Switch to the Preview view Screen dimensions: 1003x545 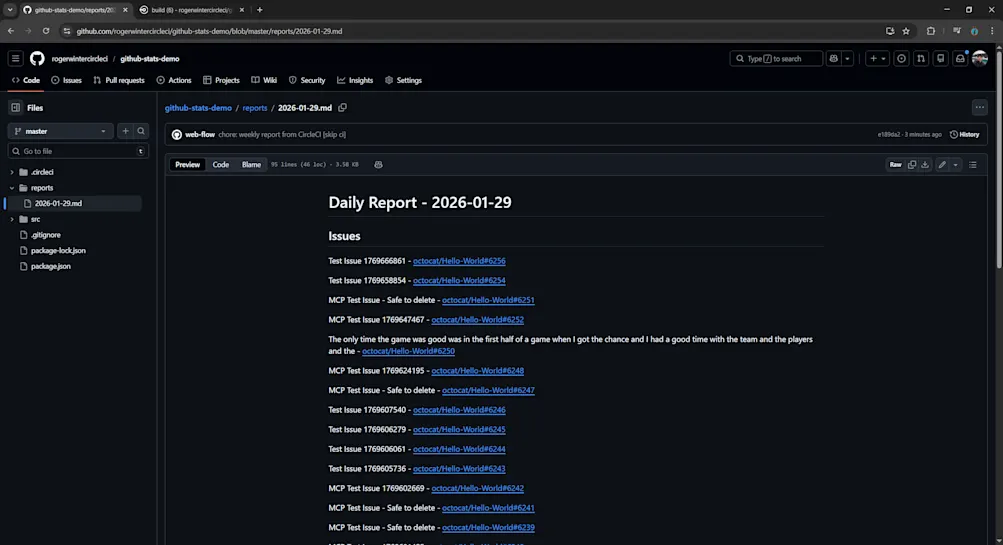[187, 164]
